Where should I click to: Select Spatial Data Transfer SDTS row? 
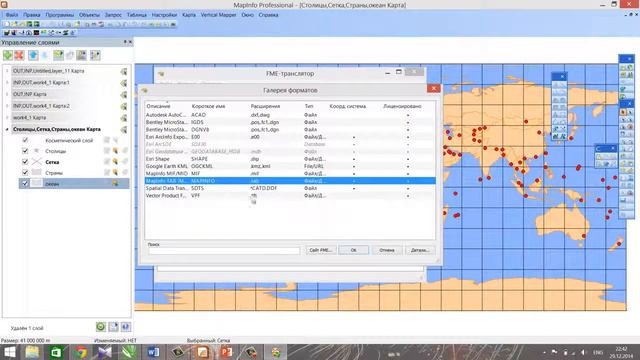coord(290,188)
